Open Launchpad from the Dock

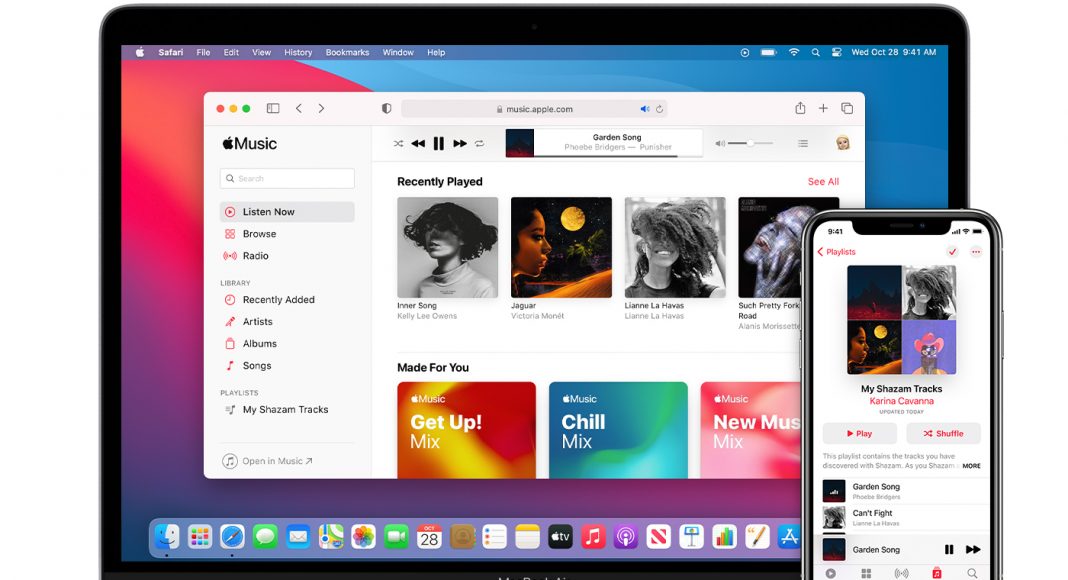tap(200, 537)
